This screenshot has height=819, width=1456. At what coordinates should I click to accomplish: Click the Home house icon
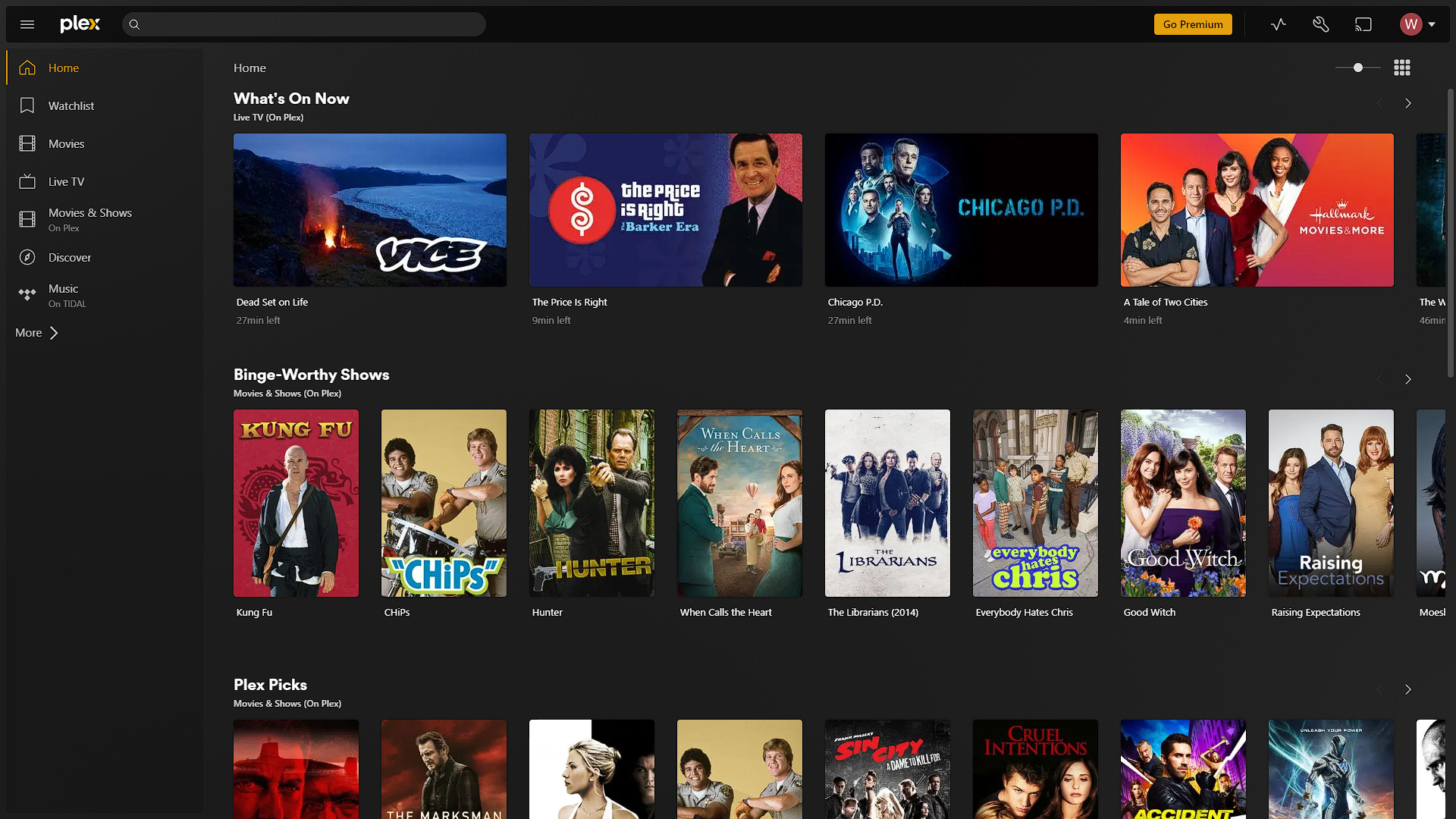(27, 67)
